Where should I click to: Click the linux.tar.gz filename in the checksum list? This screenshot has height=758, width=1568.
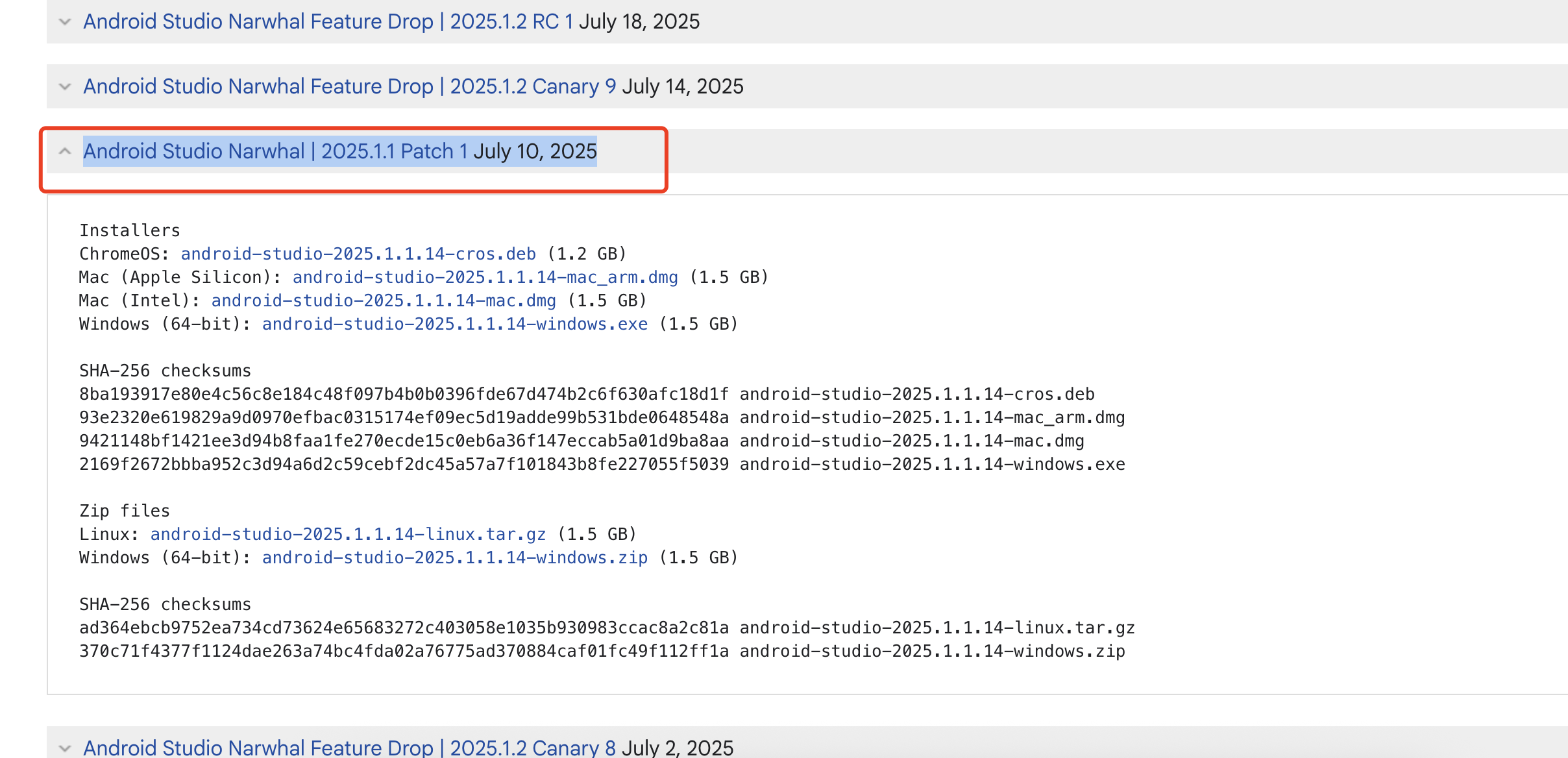point(937,628)
